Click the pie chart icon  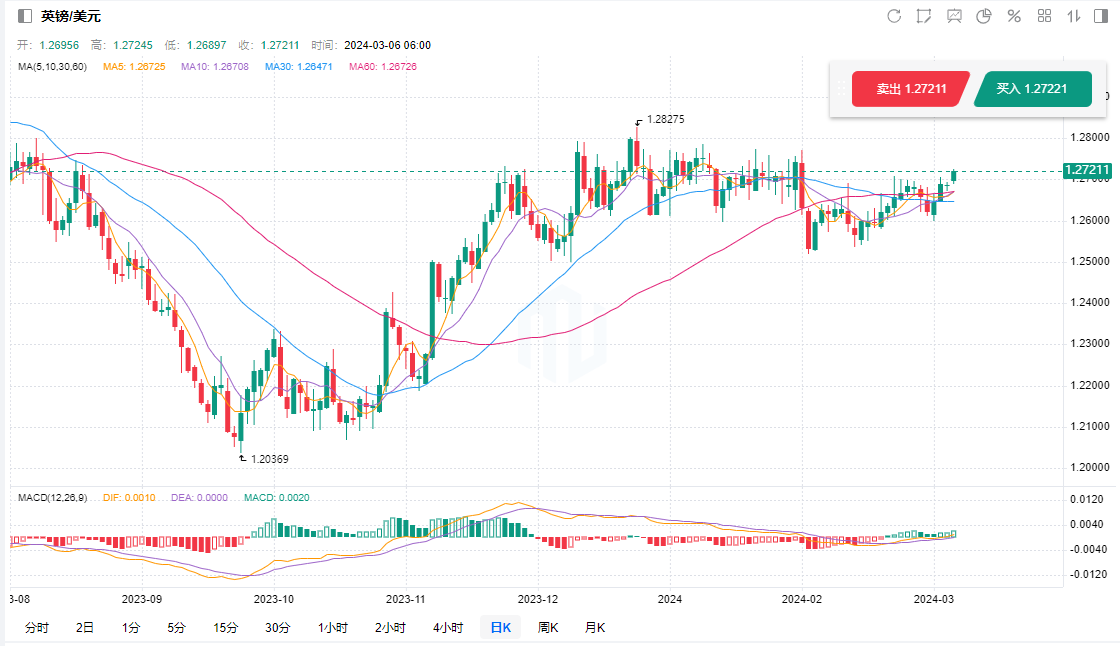pyautogui.click(x=984, y=16)
